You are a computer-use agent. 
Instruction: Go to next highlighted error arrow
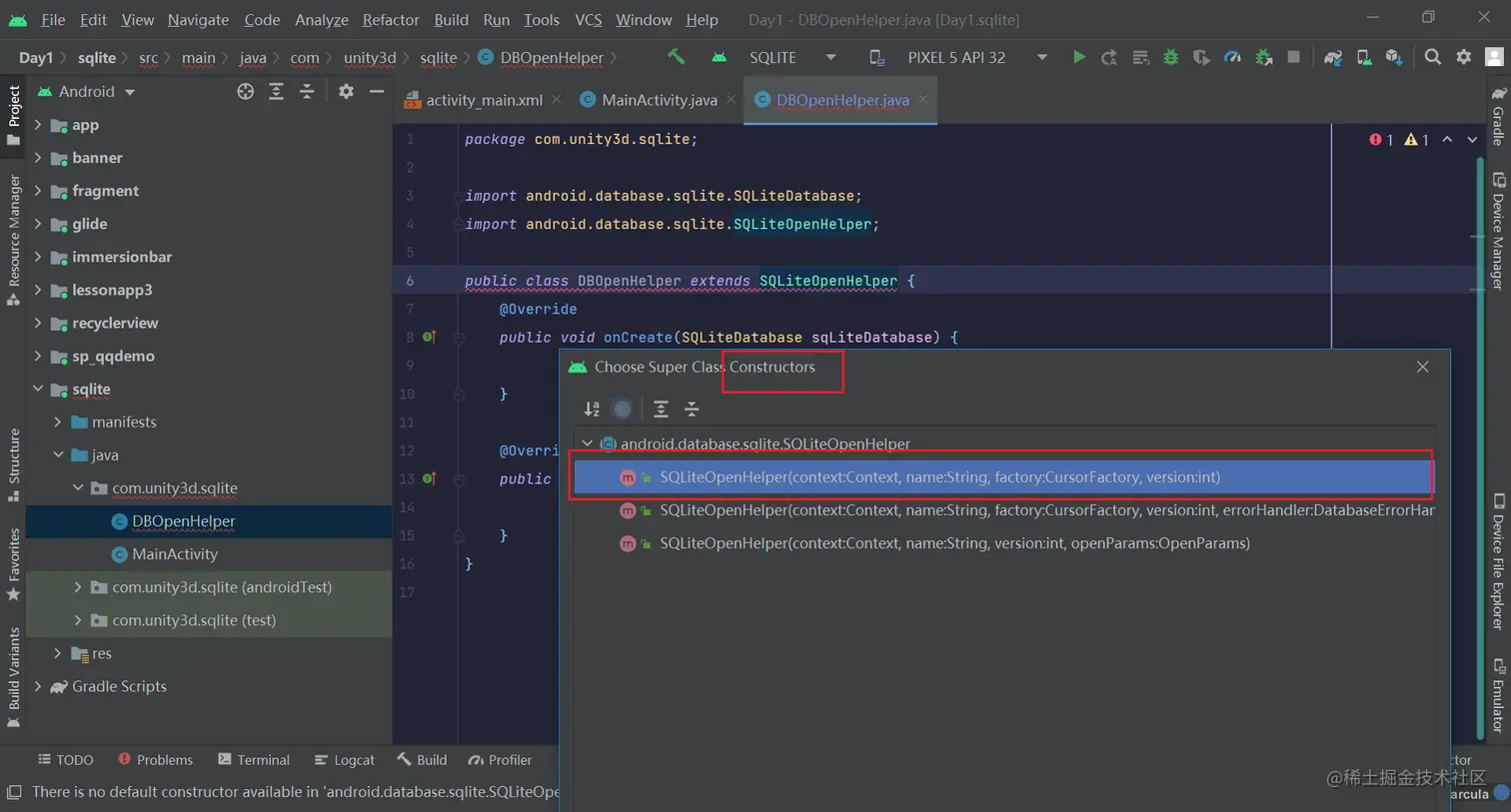click(1472, 140)
